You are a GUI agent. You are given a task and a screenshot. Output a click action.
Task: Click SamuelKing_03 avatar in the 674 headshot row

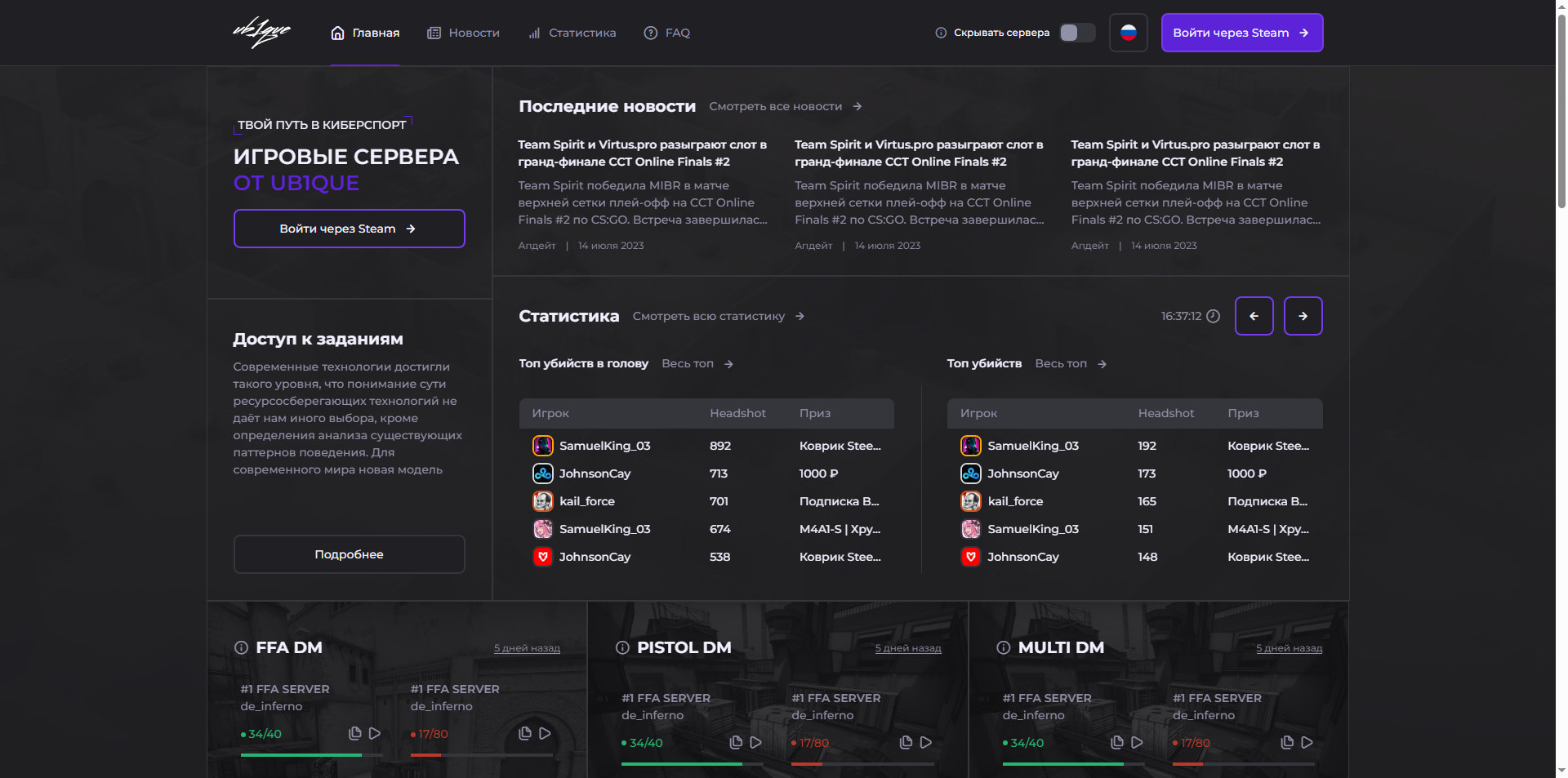(x=543, y=529)
